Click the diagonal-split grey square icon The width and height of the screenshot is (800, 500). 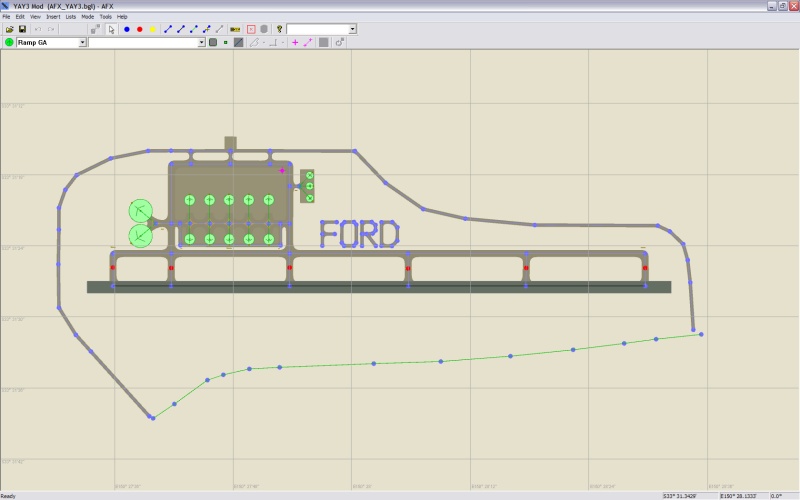[238, 42]
